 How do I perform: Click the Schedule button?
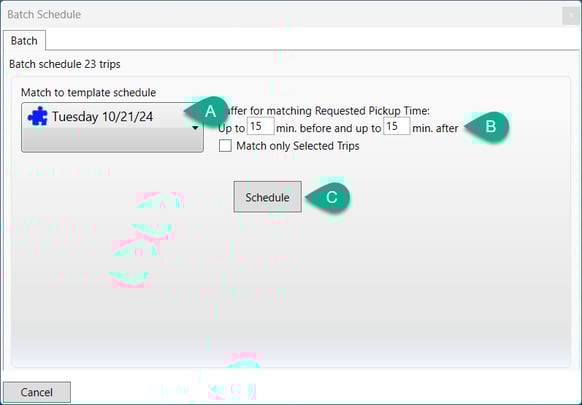click(x=268, y=197)
